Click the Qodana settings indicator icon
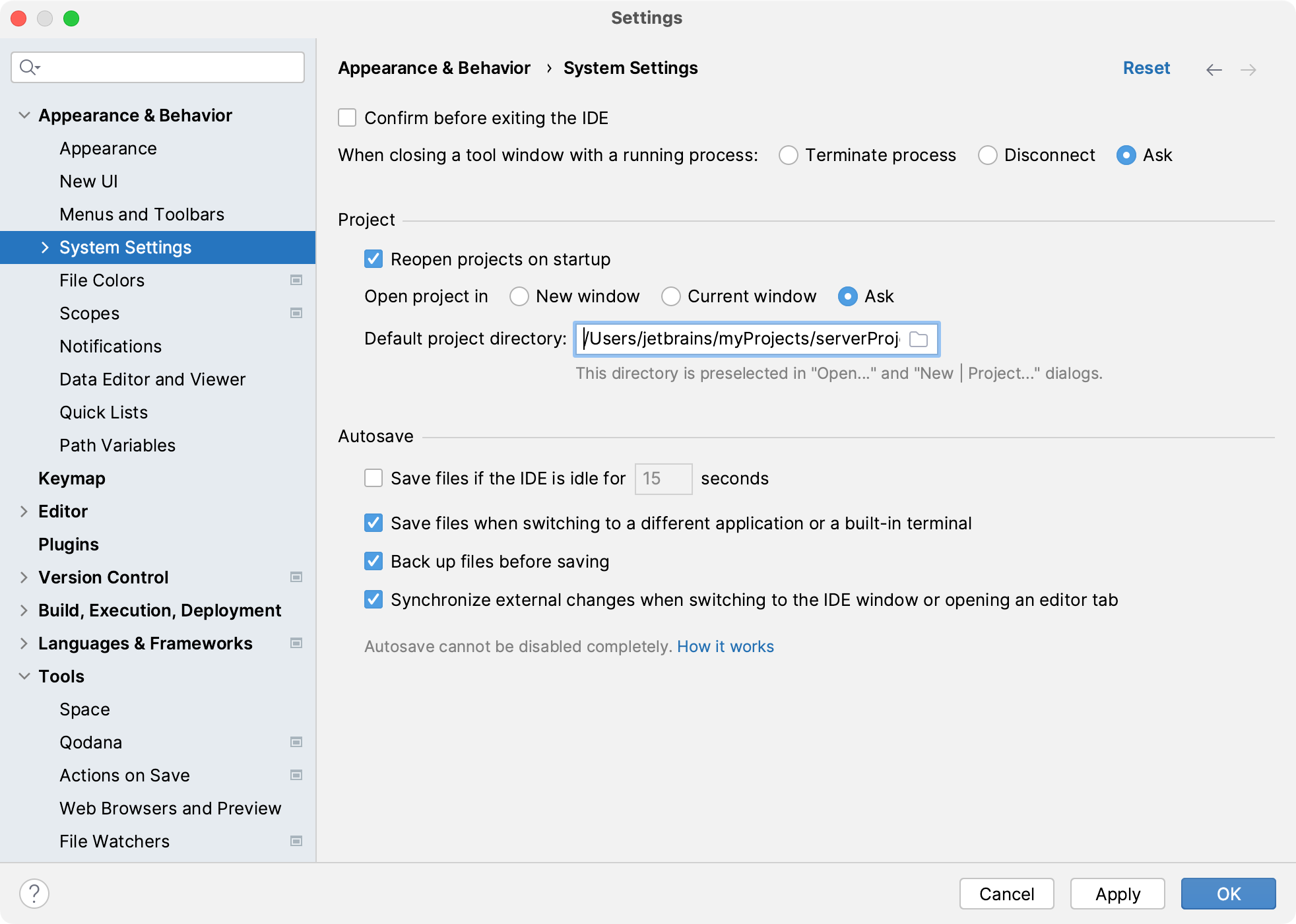 [297, 742]
